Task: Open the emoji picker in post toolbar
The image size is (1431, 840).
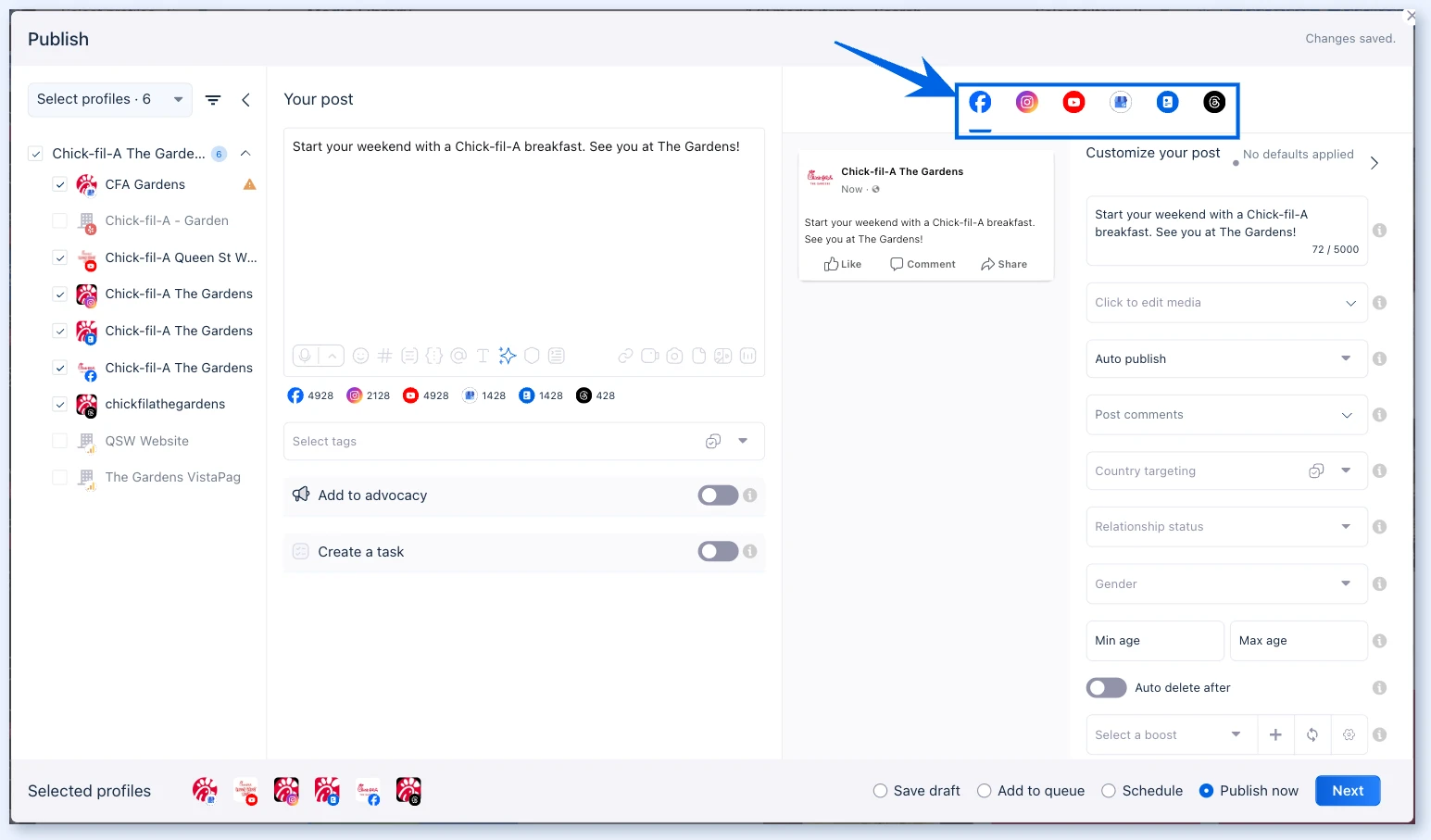Action: pyautogui.click(x=361, y=356)
